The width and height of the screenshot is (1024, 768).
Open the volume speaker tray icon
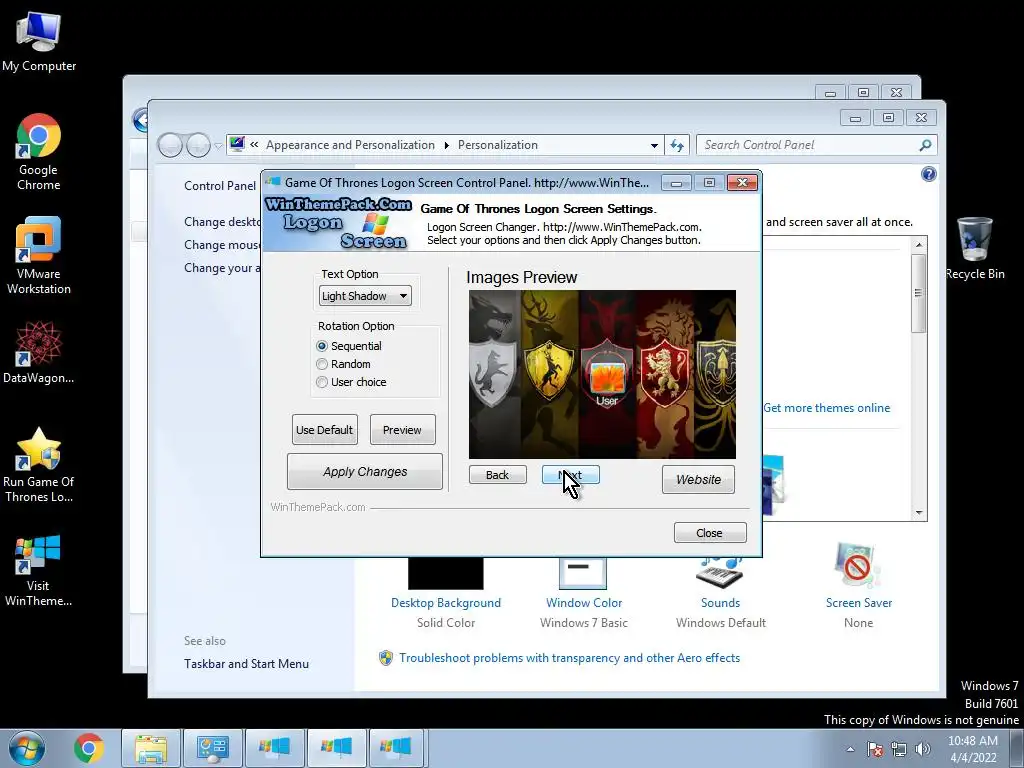coord(922,749)
